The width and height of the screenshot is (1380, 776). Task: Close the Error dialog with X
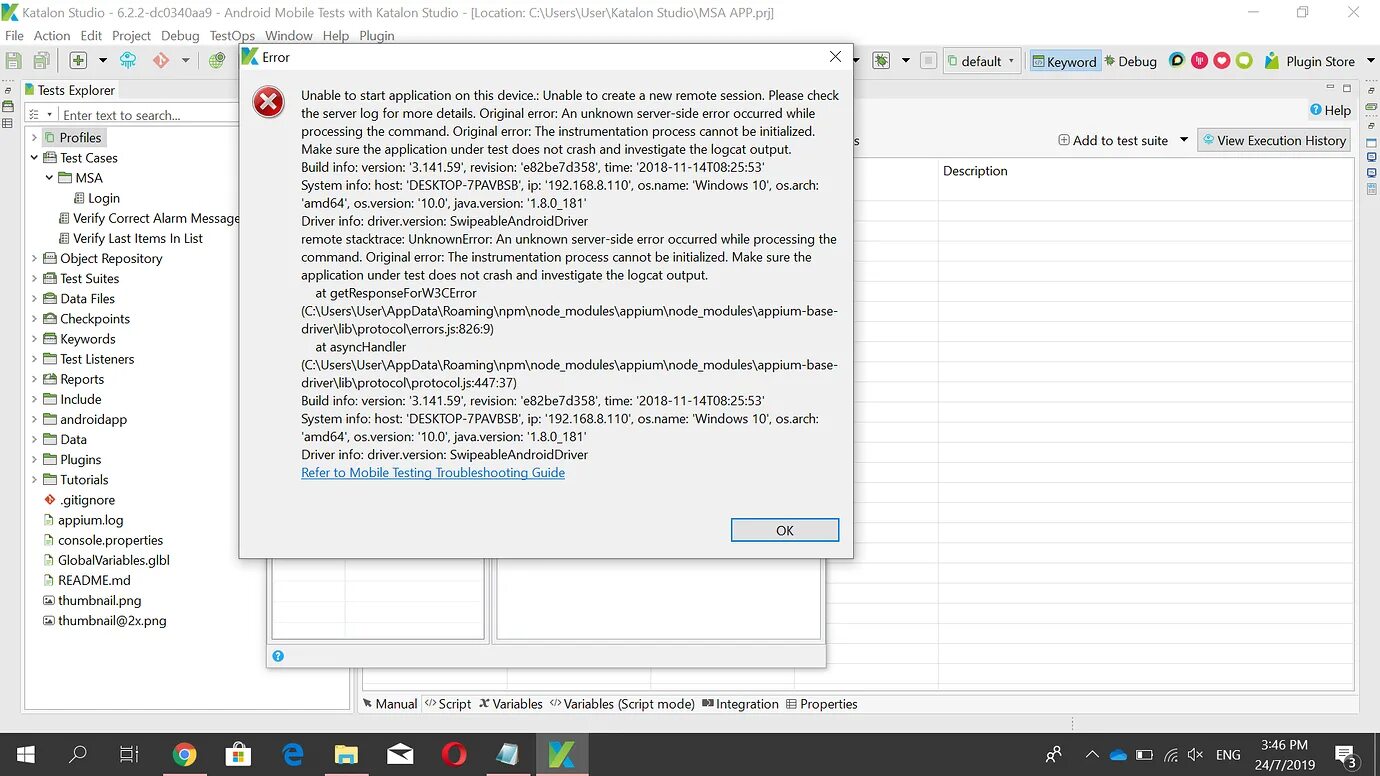pos(835,57)
